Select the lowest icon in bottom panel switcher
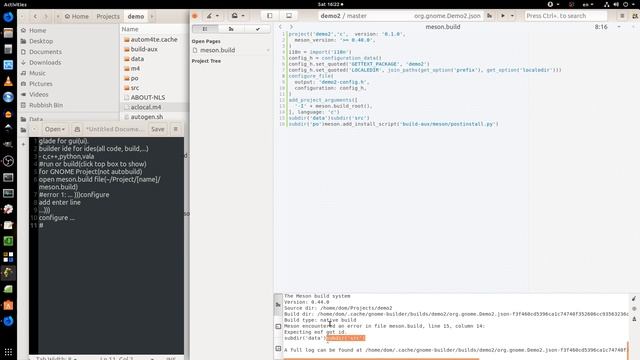This screenshot has height=360, width=640. (278, 349)
